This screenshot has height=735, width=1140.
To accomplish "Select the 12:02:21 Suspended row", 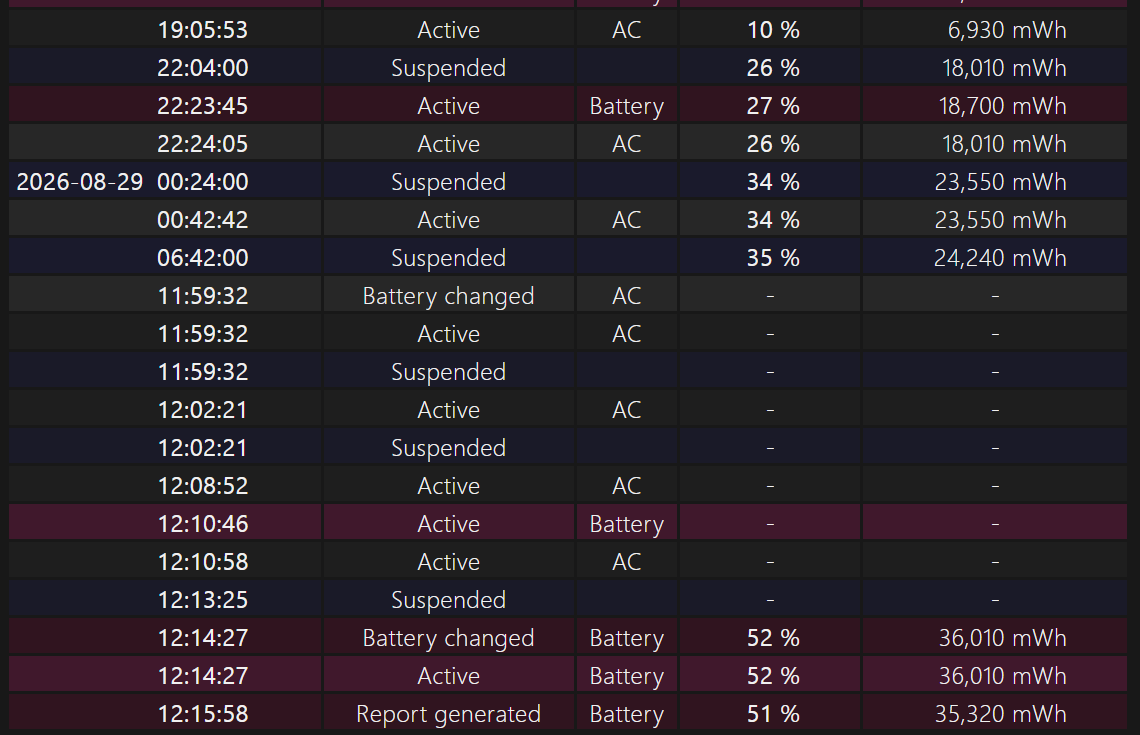I will 568,448.
